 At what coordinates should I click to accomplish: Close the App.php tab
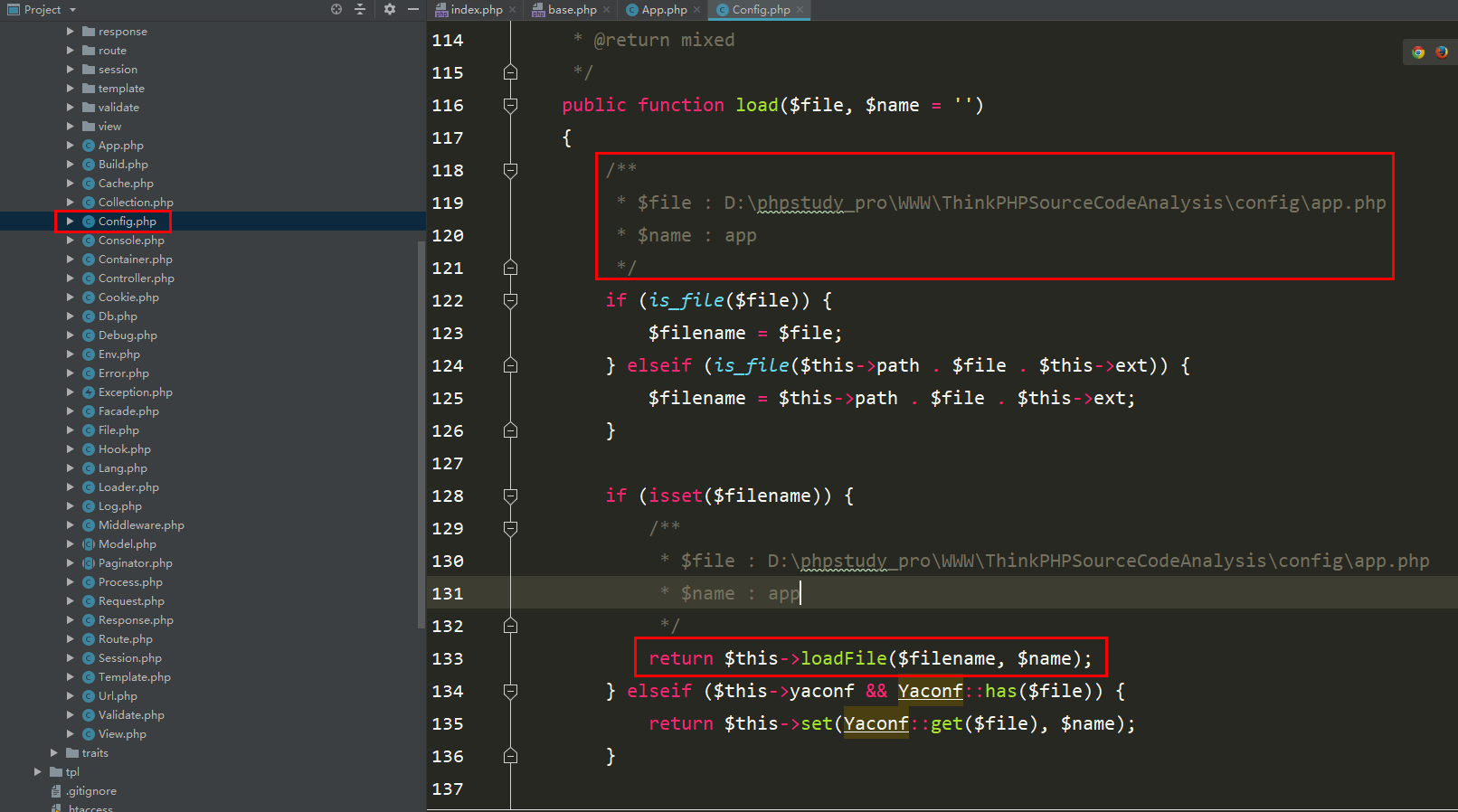pyautogui.click(x=696, y=10)
